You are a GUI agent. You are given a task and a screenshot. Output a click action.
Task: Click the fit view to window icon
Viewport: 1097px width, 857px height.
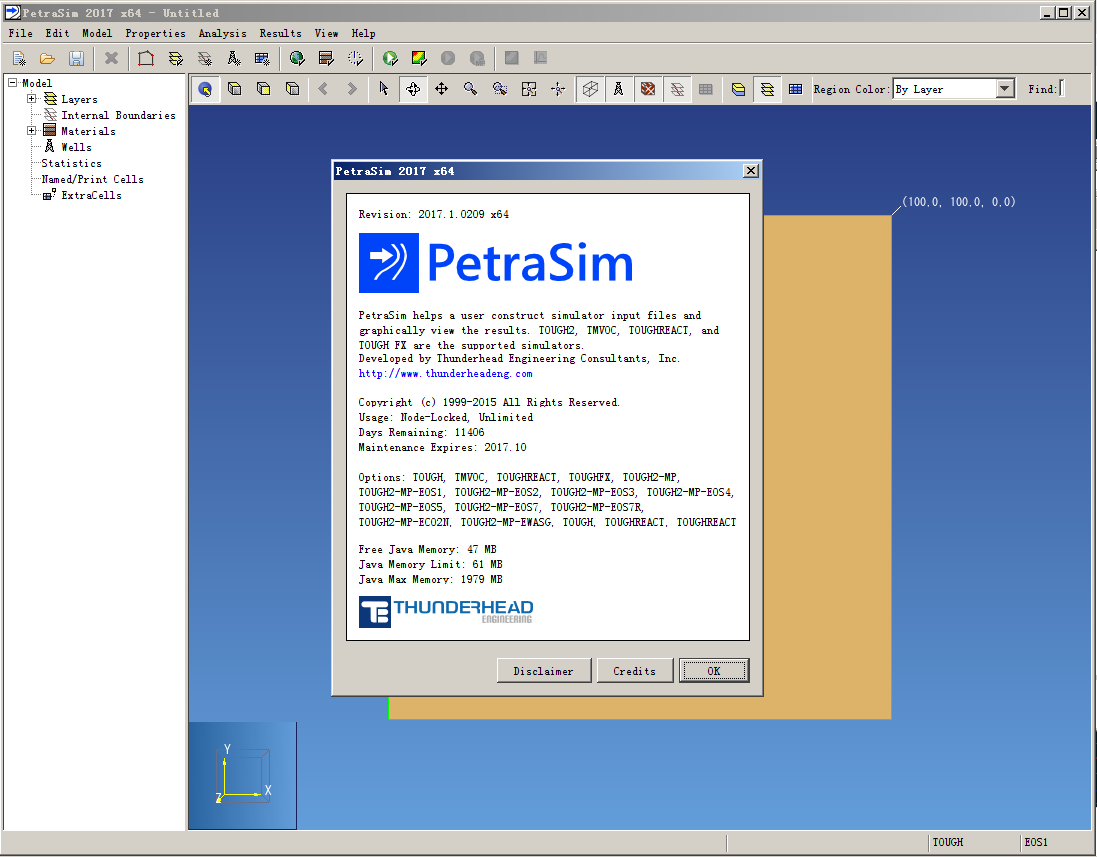point(529,89)
